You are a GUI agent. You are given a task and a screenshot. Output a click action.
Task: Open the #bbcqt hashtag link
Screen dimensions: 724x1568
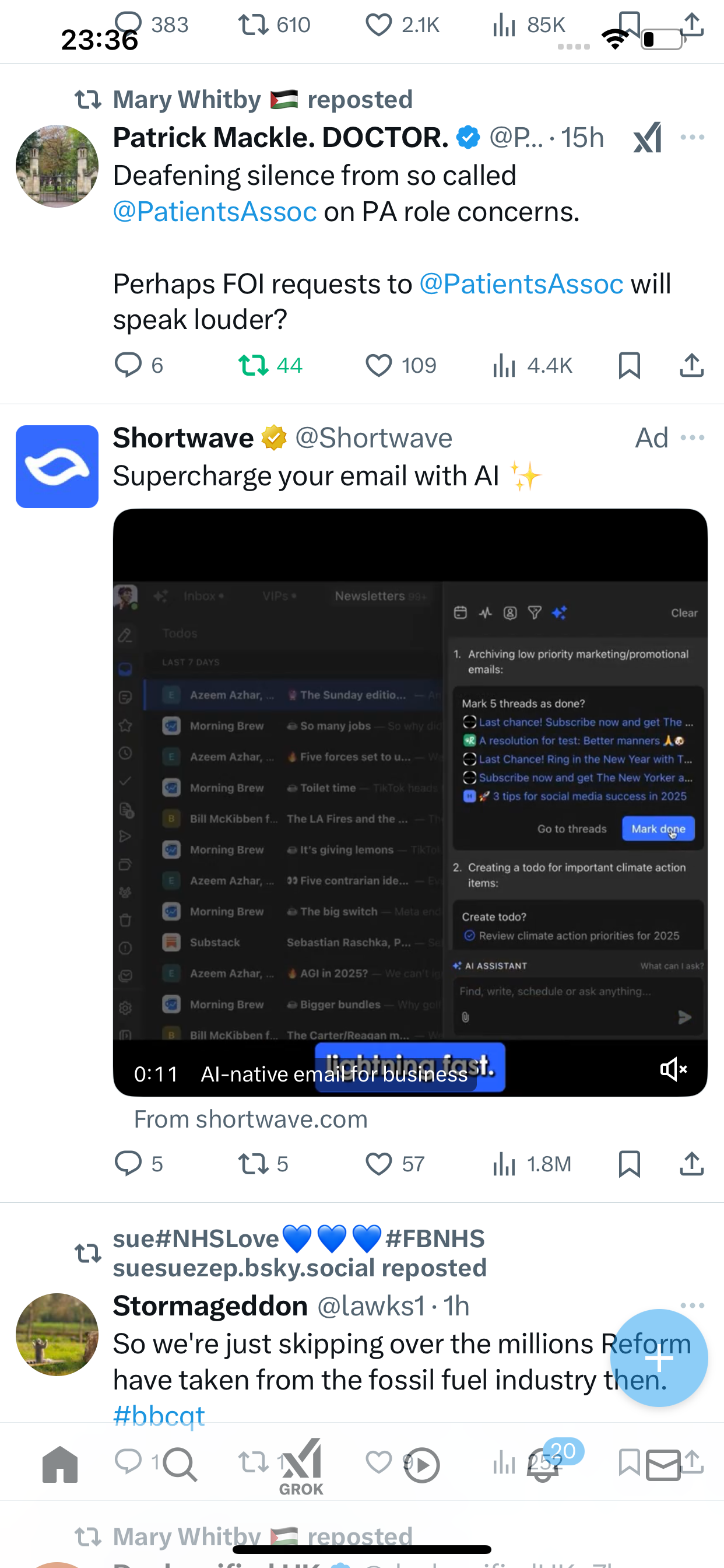coord(159,1416)
